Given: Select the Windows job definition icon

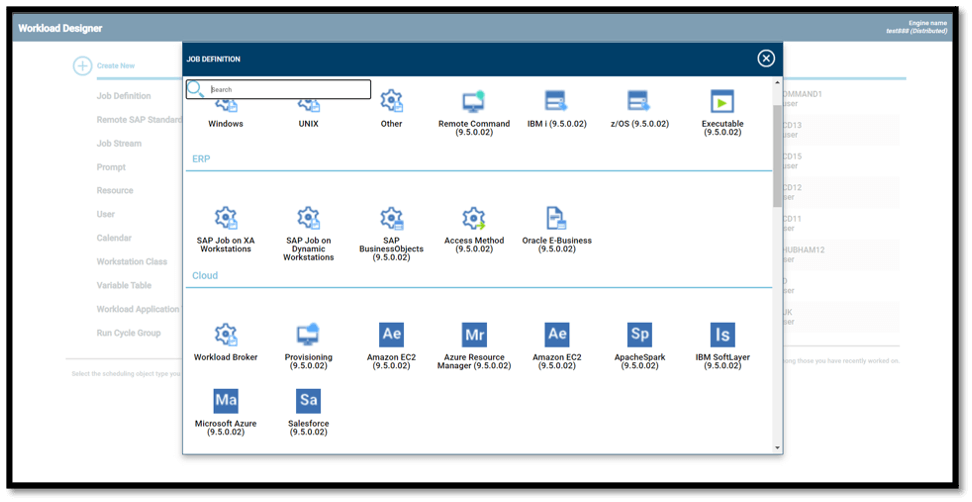Looking at the screenshot, I should pos(226,107).
